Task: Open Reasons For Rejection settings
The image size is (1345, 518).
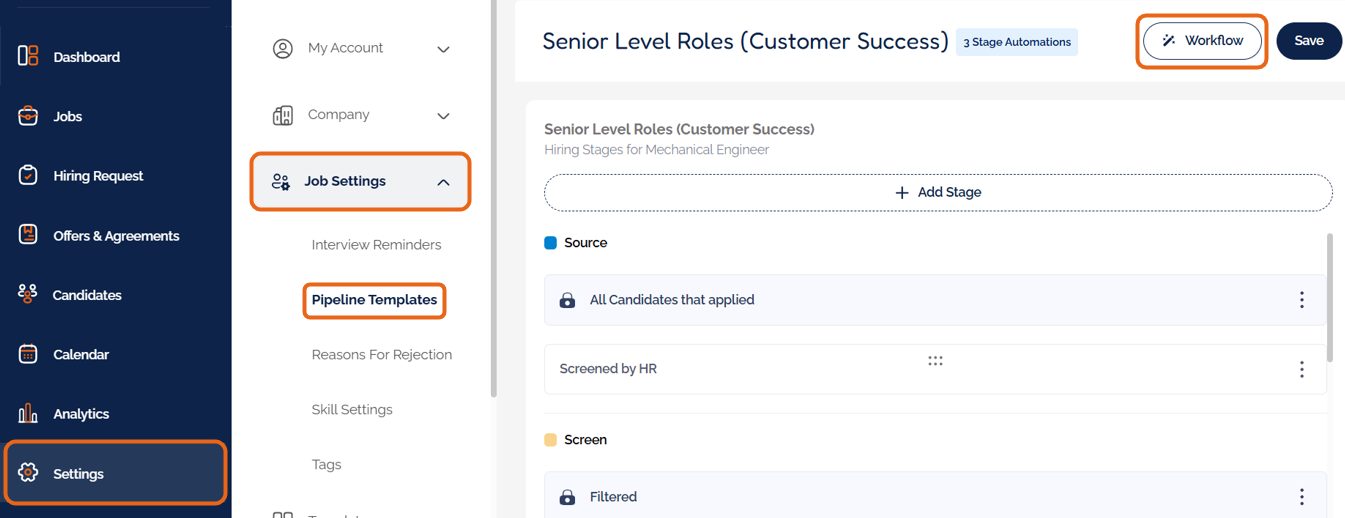Action: [381, 355]
